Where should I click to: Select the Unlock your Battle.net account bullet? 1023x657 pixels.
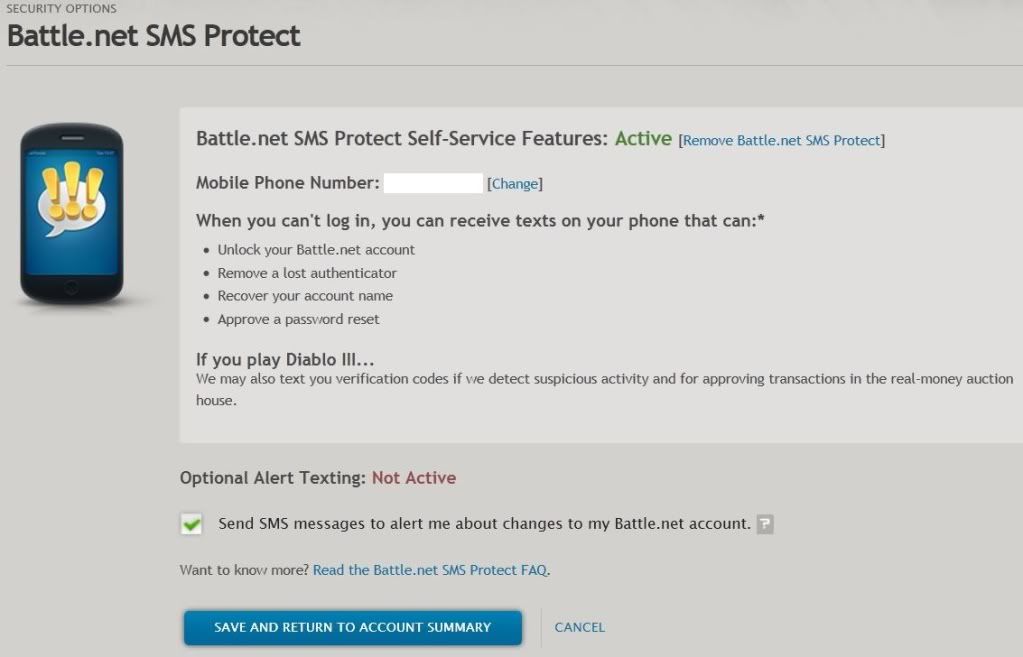(x=316, y=250)
